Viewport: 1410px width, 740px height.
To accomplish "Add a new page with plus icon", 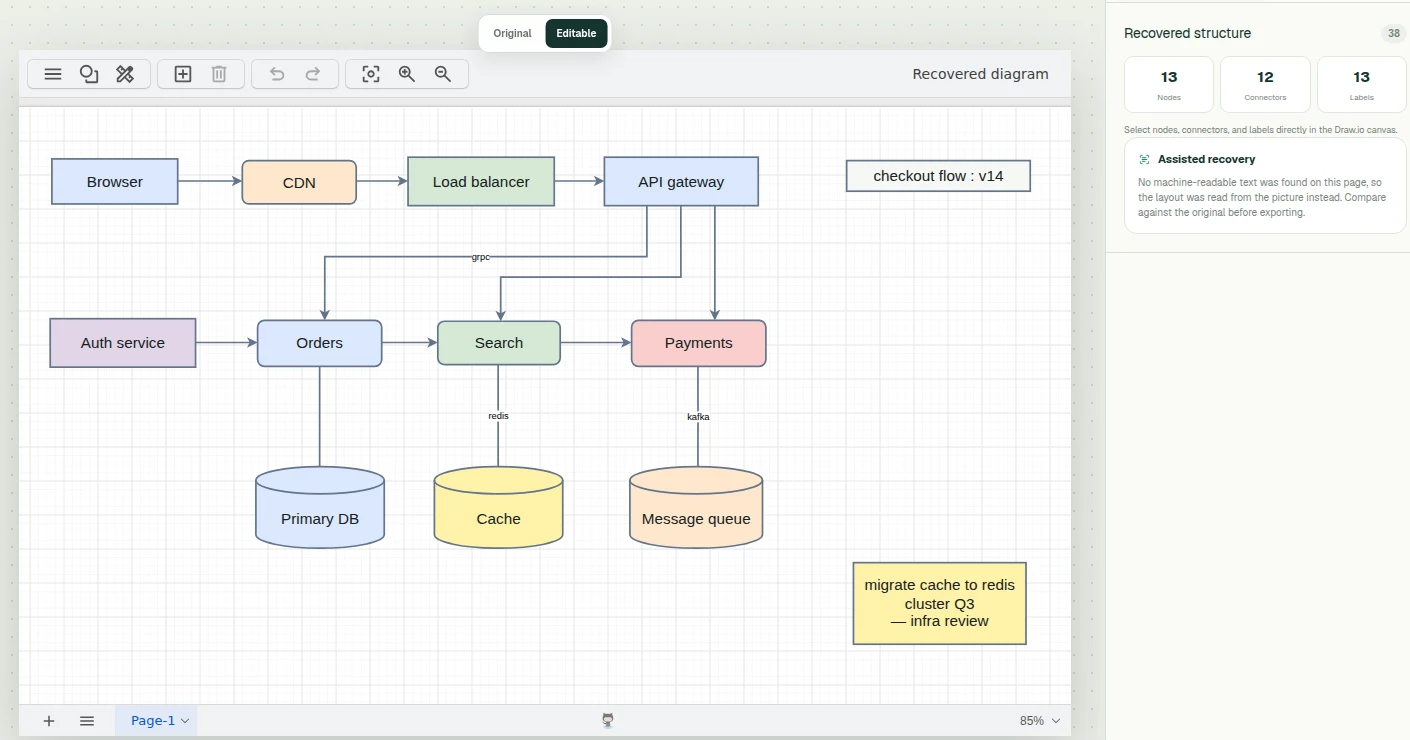I will pos(49,721).
